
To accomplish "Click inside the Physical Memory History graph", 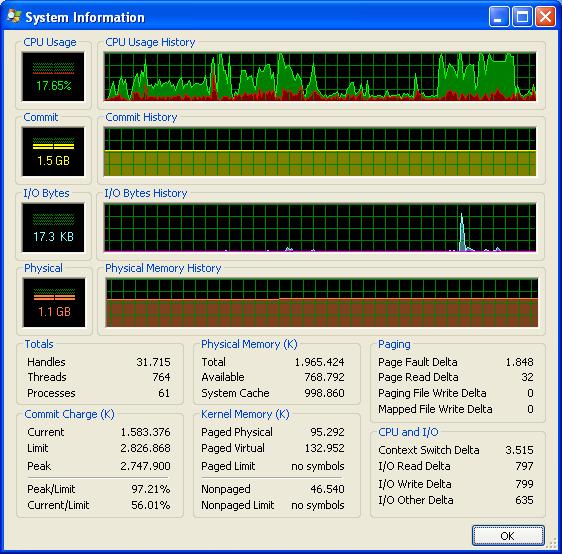I will tap(322, 303).
